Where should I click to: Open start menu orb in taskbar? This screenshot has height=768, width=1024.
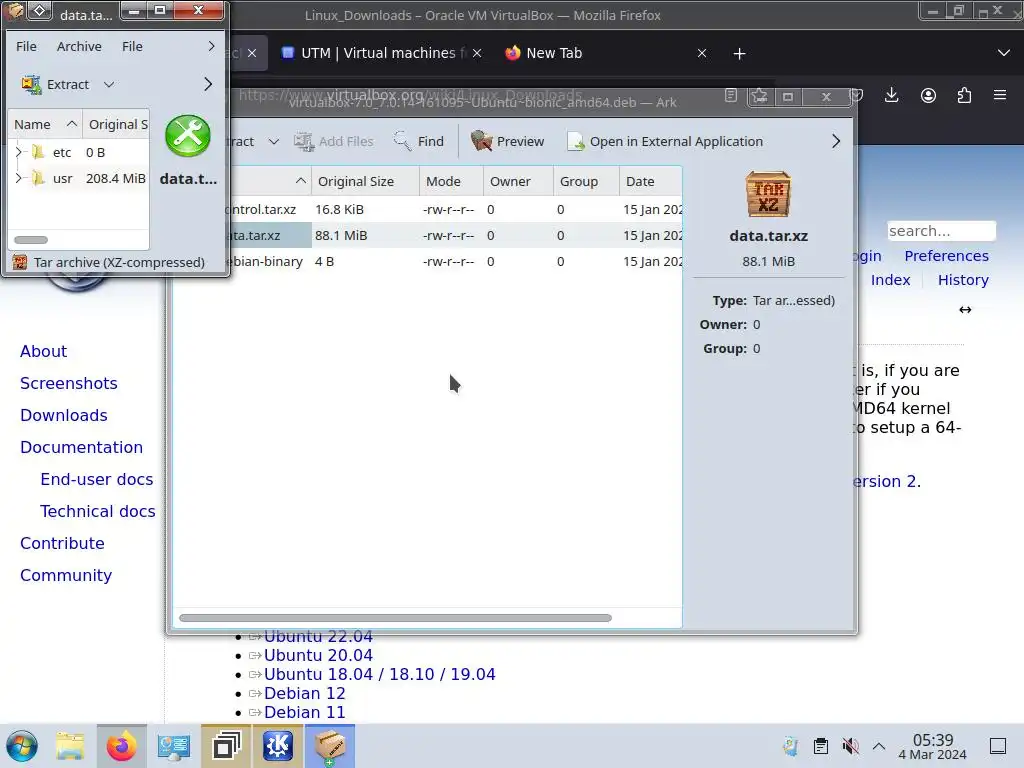[22, 746]
